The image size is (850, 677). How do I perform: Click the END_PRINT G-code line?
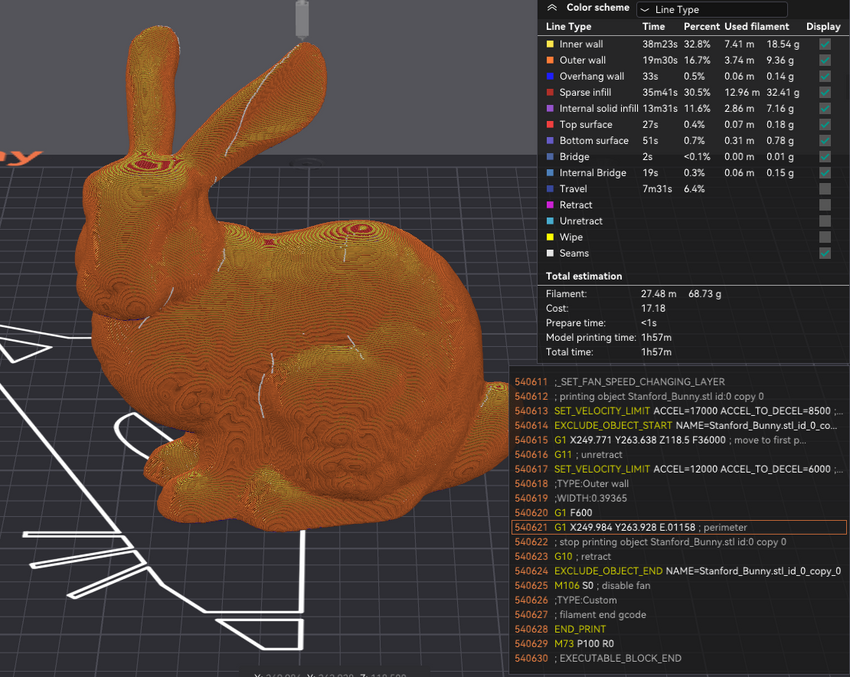pos(580,629)
